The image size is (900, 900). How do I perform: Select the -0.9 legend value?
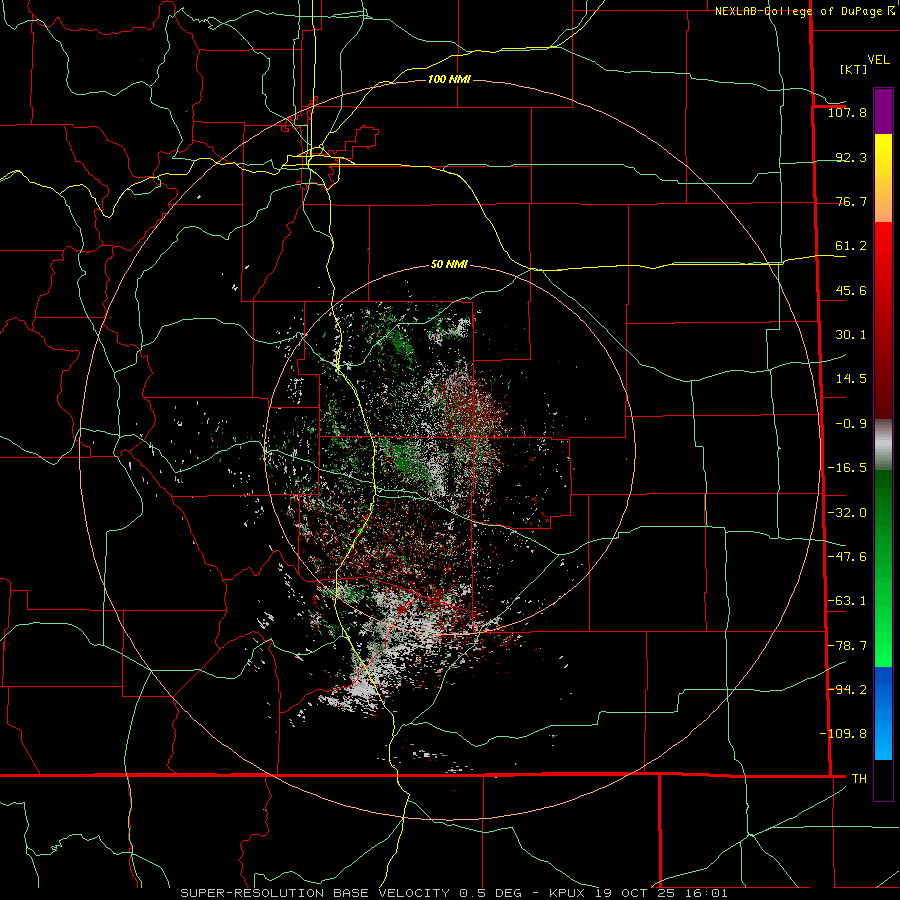pyautogui.click(x=851, y=424)
